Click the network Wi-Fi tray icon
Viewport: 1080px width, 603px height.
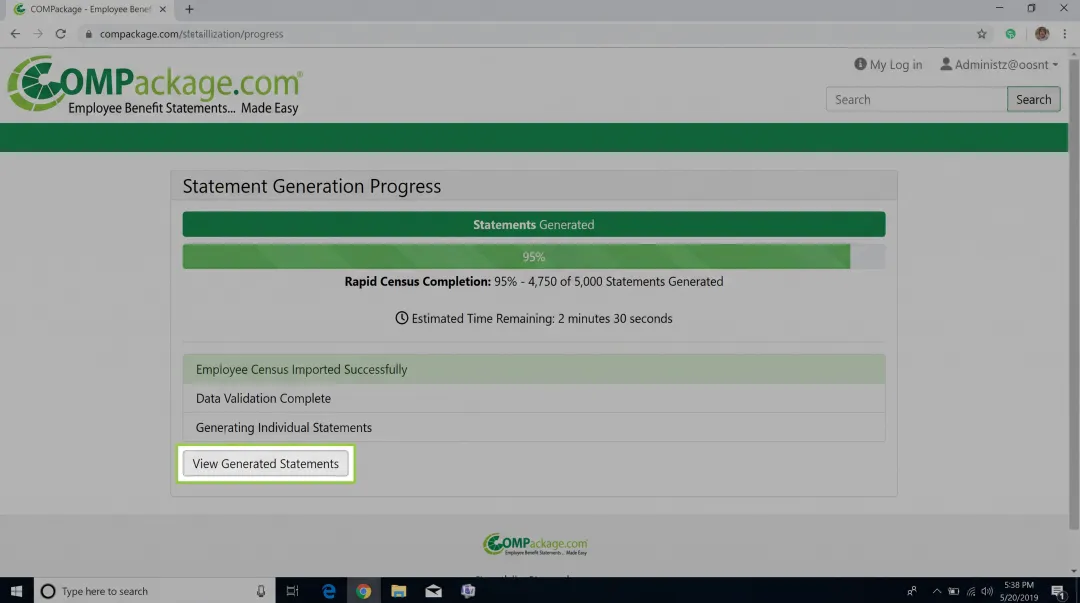coord(970,591)
